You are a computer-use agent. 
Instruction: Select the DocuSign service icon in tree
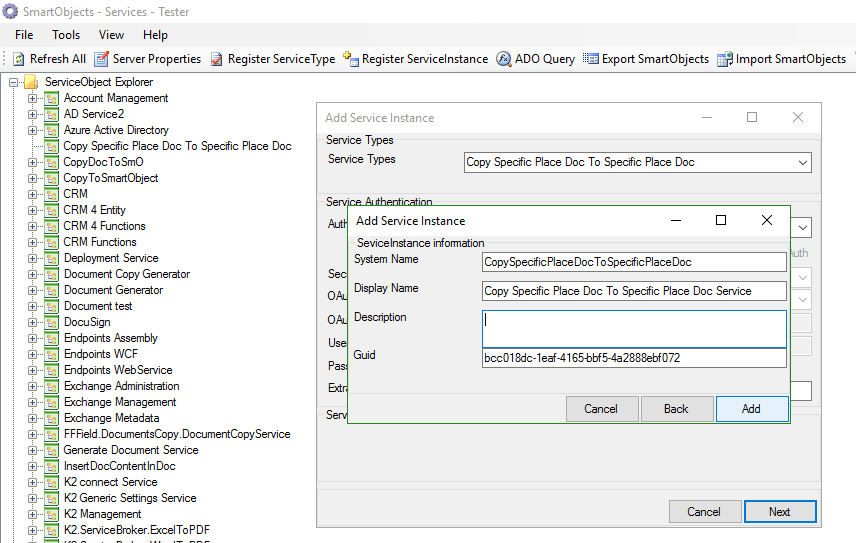tap(52, 322)
